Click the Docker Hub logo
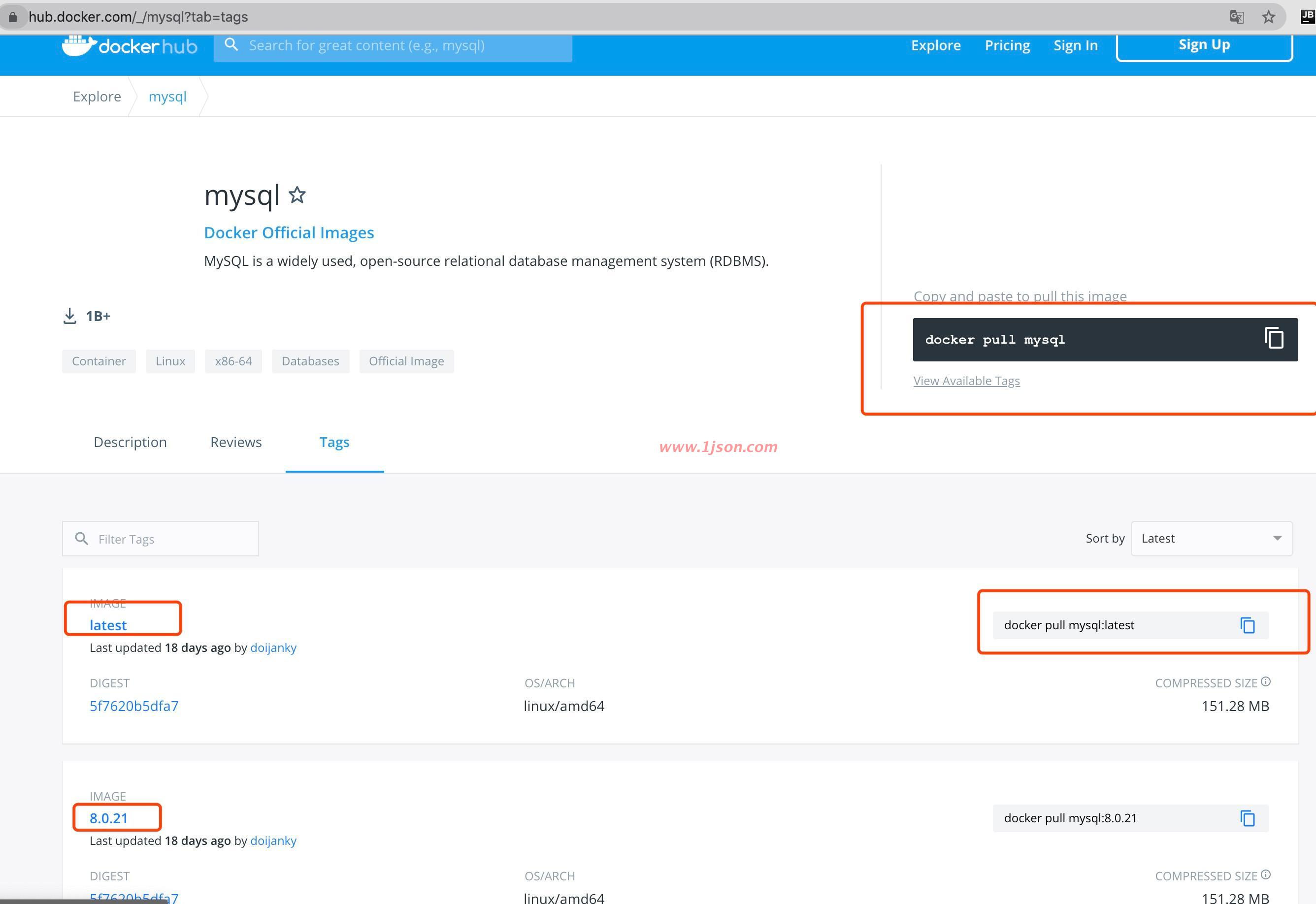The height and width of the screenshot is (904, 1316). tap(129, 46)
